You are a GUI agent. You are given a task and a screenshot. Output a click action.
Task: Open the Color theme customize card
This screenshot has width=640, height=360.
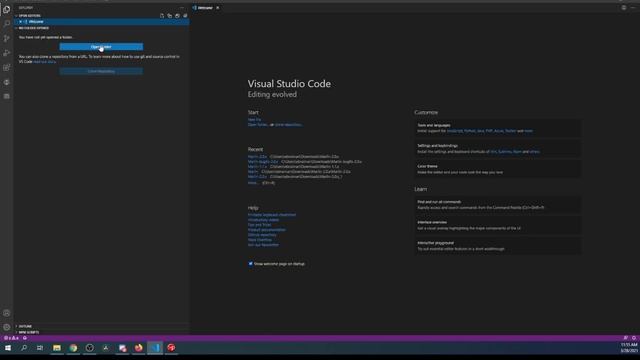pyautogui.click(x=498, y=169)
